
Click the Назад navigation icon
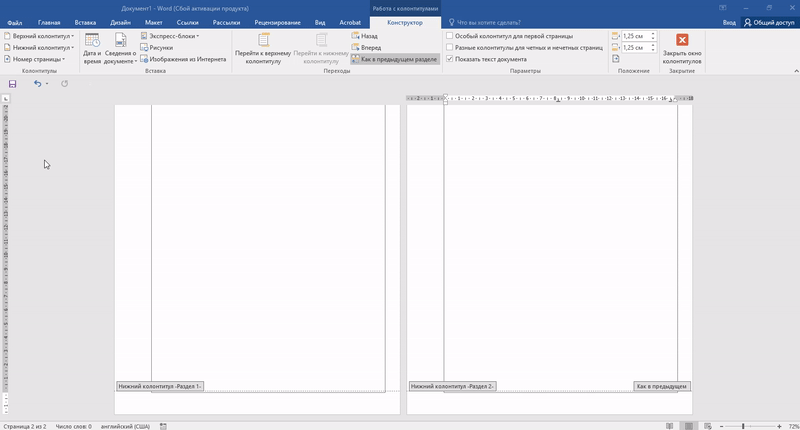tap(356, 36)
